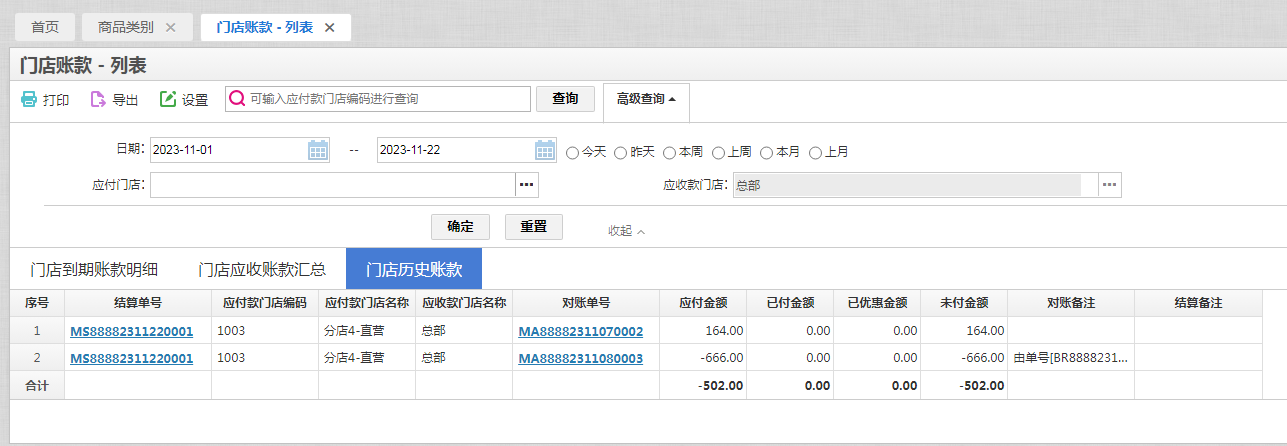Image resolution: width=1287 pixels, height=446 pixels.
Task: Open 应收款门店 store picker ellipsis button
Action: tap(1110, 185)
